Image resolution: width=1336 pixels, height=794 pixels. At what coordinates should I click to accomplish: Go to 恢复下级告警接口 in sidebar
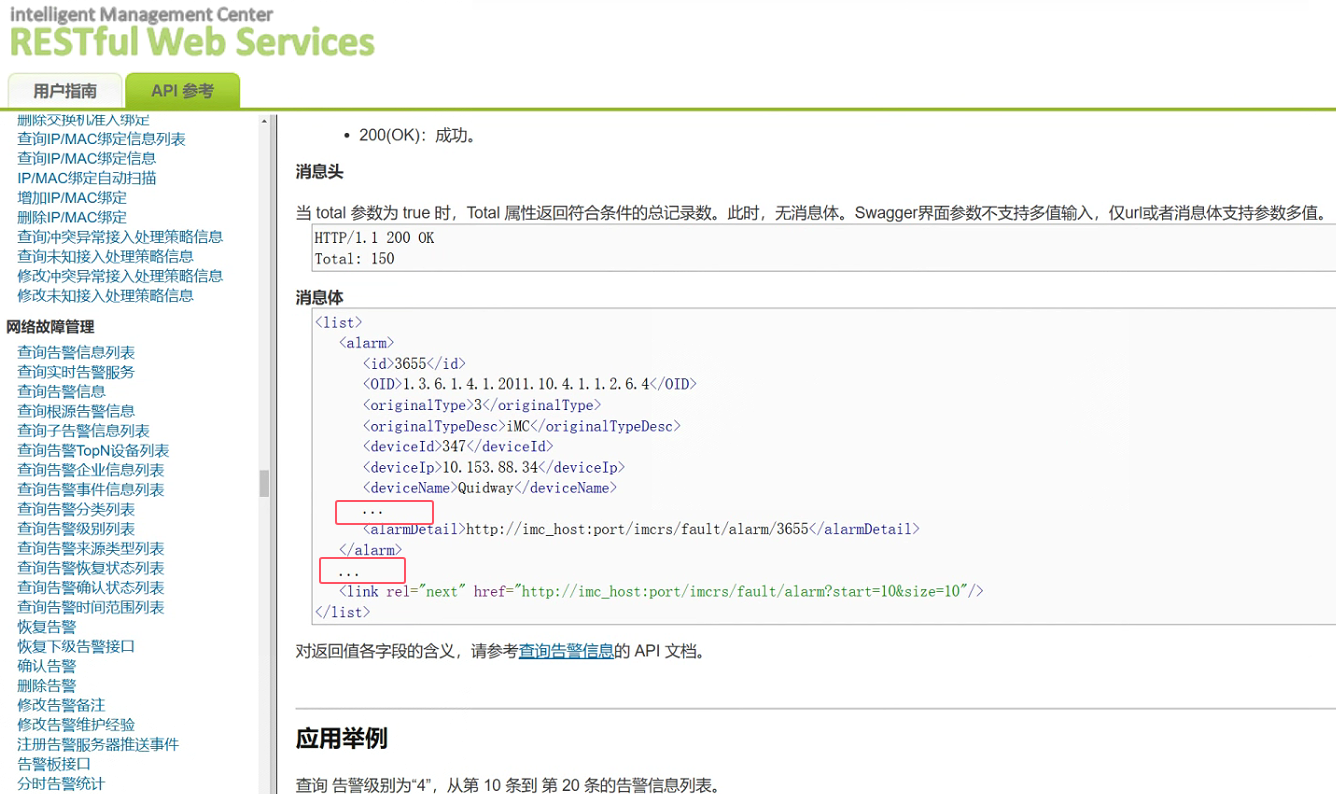[x=76, y=646]
